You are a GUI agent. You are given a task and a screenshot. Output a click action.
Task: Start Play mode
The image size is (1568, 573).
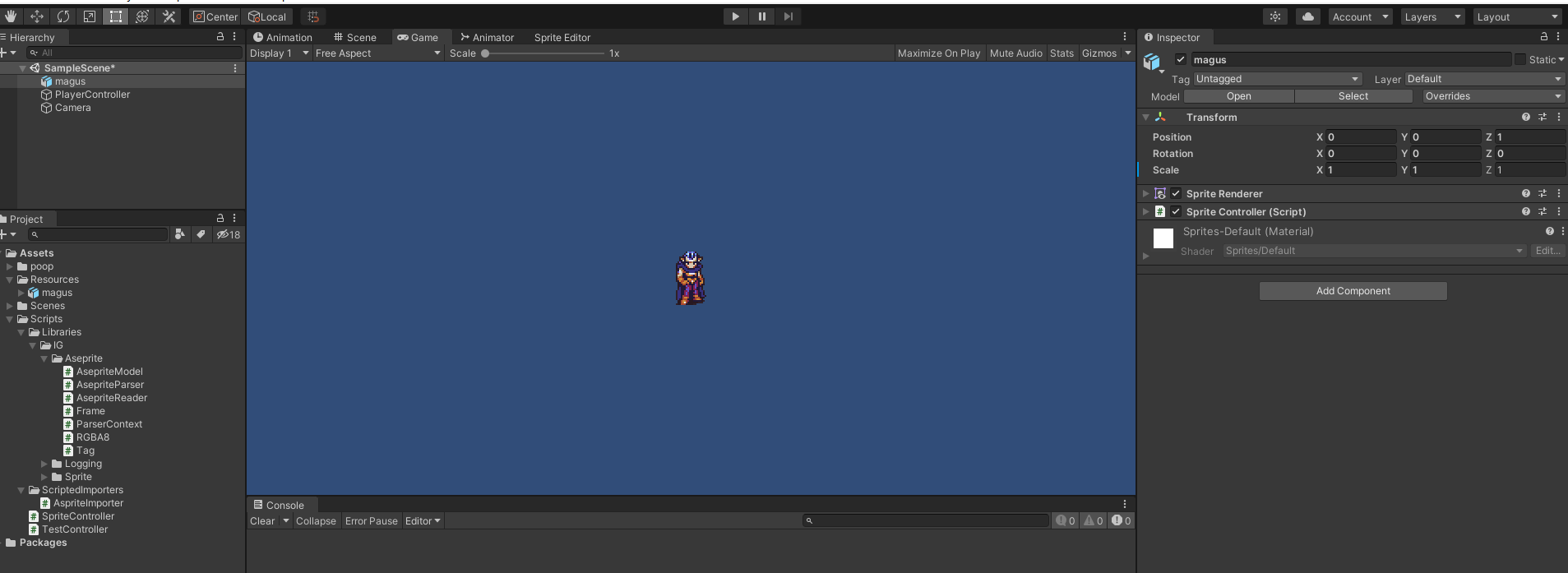coord(735,16)
